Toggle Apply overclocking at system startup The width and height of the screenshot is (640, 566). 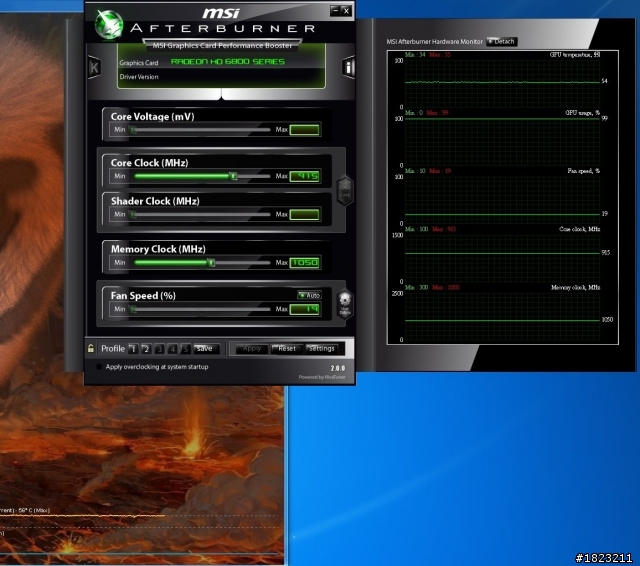click(99, 366)
